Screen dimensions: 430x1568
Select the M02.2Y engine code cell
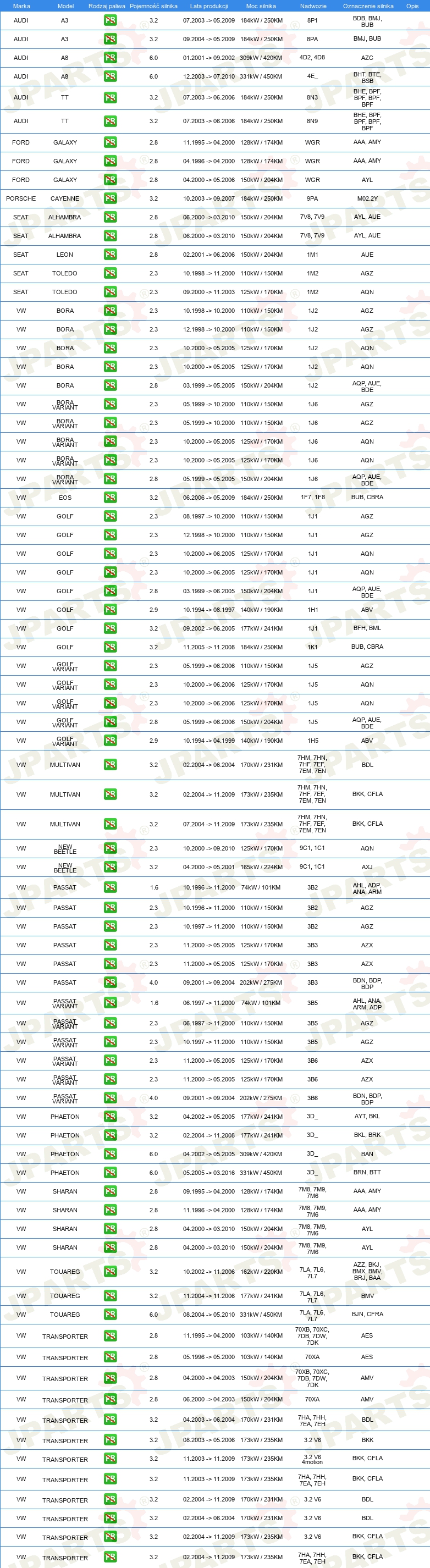coord(367,198)
